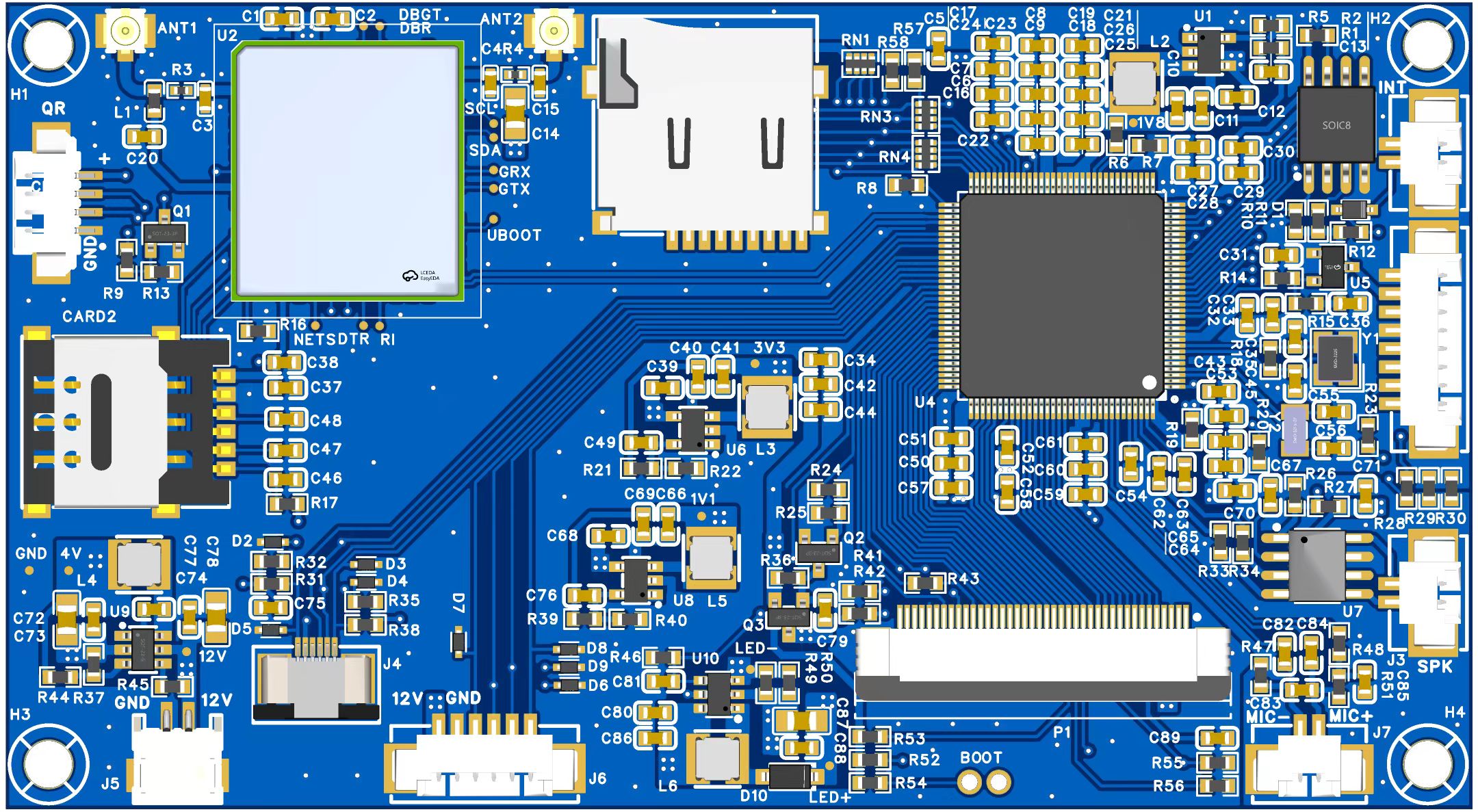Click the NETSDTR silkscreen label
The width and height of the screenshot is (1478, 812).
[332, 339]
